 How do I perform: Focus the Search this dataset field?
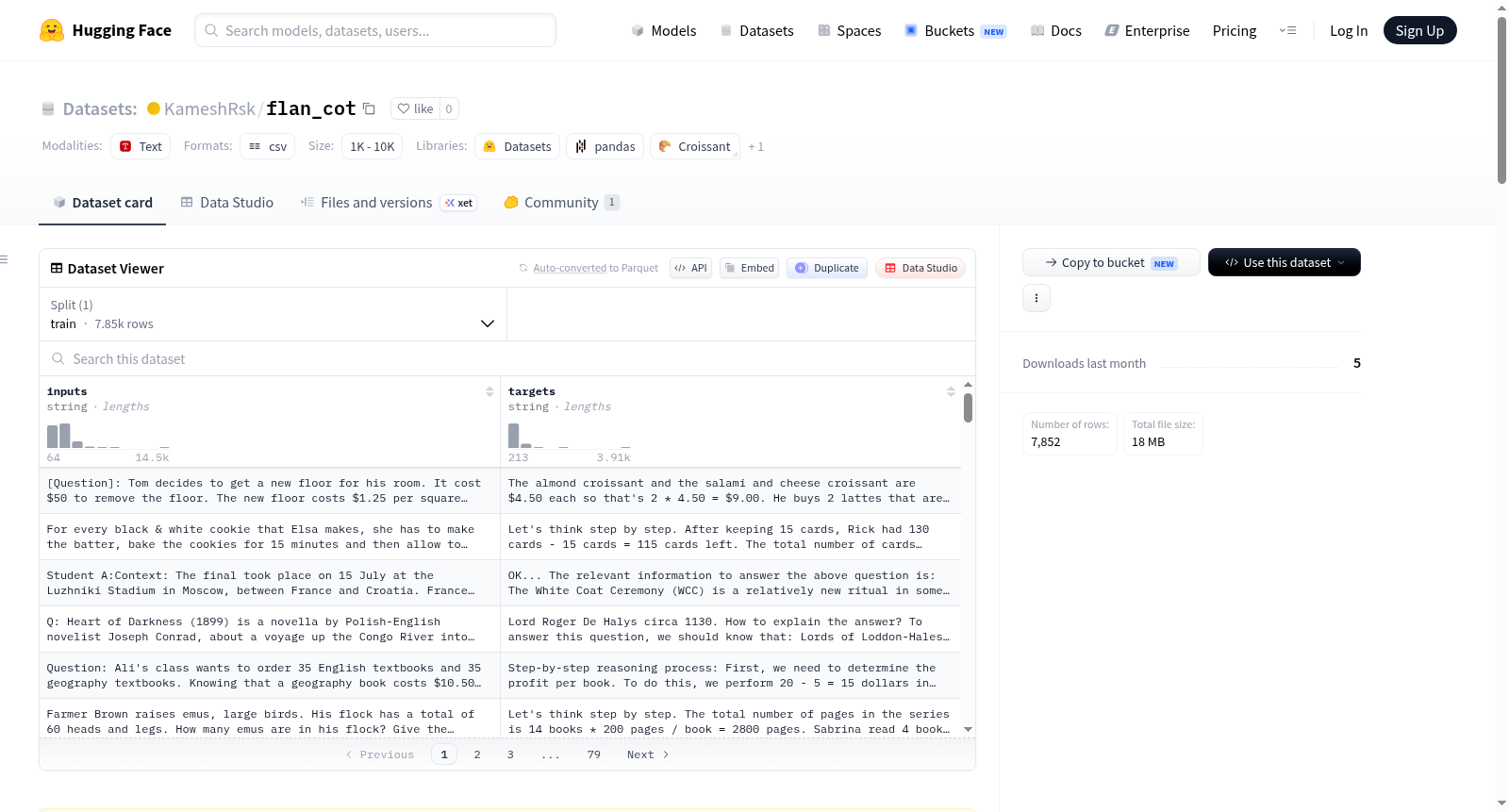pos(507,358)
